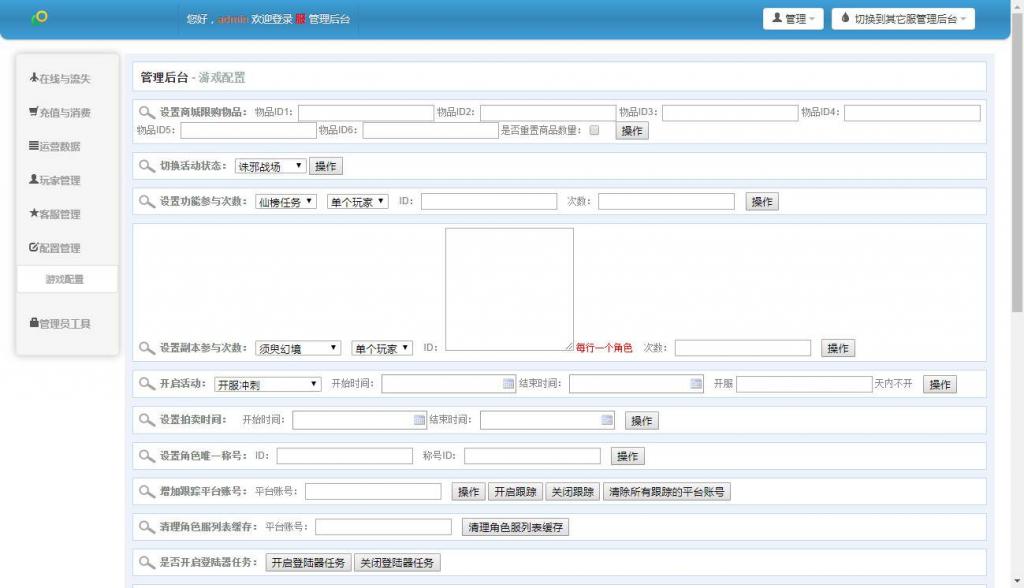The height and width of the screenshot is (588, 1024).
Task: Click the shopping cart icon for 充值与消费
Action: 34,112
